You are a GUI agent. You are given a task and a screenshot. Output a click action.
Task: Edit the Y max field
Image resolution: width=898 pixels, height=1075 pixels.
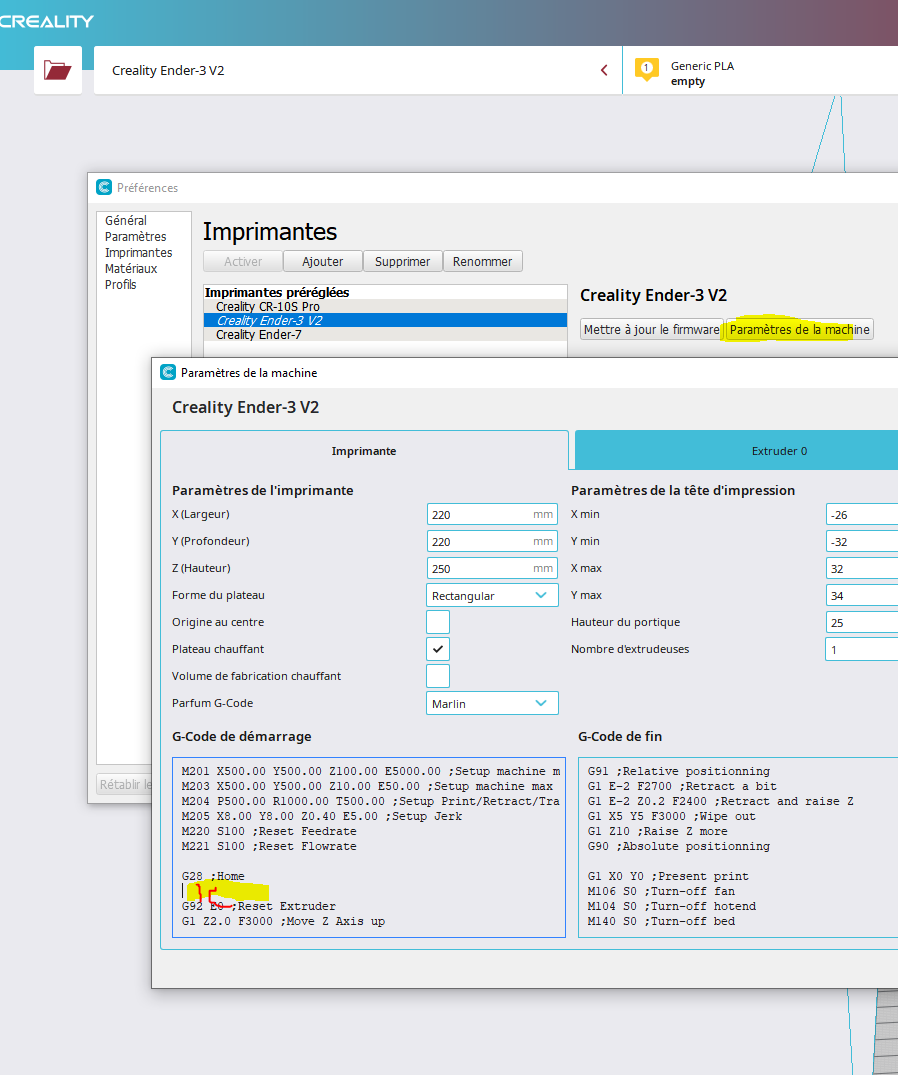pyautogui.click(x=862, y=595)
